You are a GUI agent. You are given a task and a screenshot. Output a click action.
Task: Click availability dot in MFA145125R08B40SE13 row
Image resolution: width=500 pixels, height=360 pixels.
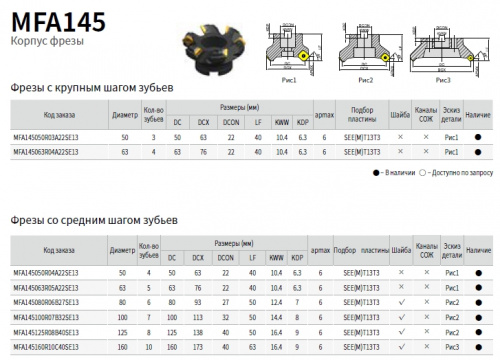pos(479,332)
